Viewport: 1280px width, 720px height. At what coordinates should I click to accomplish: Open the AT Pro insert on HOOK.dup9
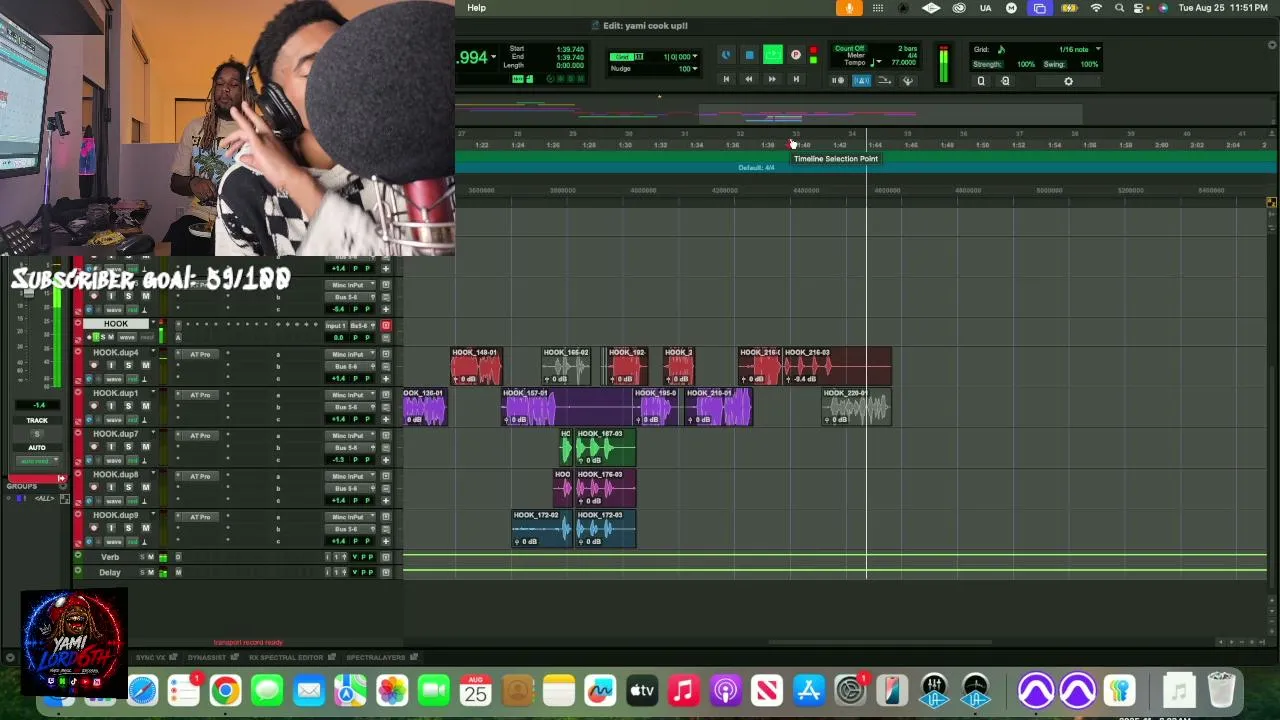click(201, 517)
